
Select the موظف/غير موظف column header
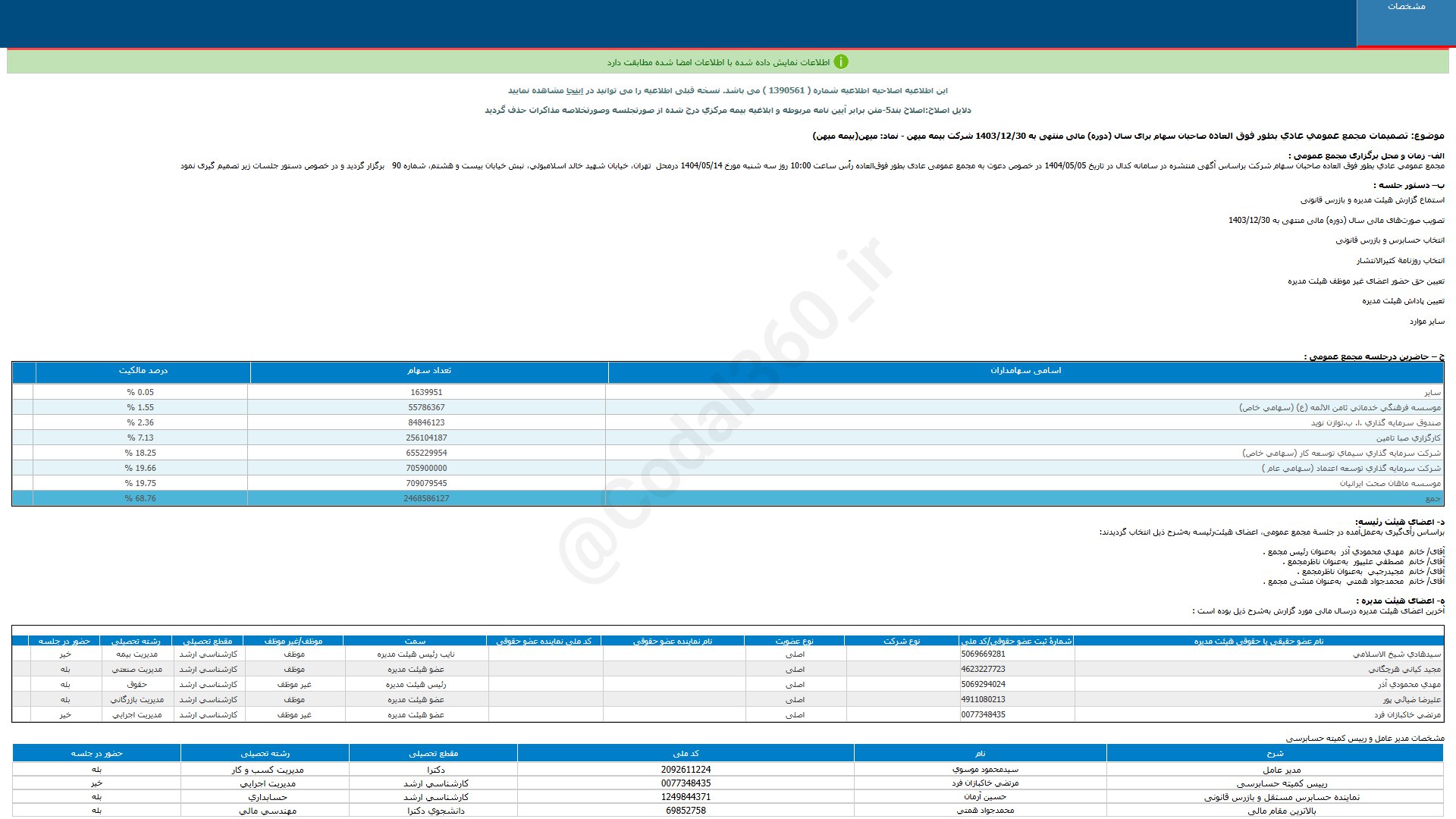[x=293, y=642]
